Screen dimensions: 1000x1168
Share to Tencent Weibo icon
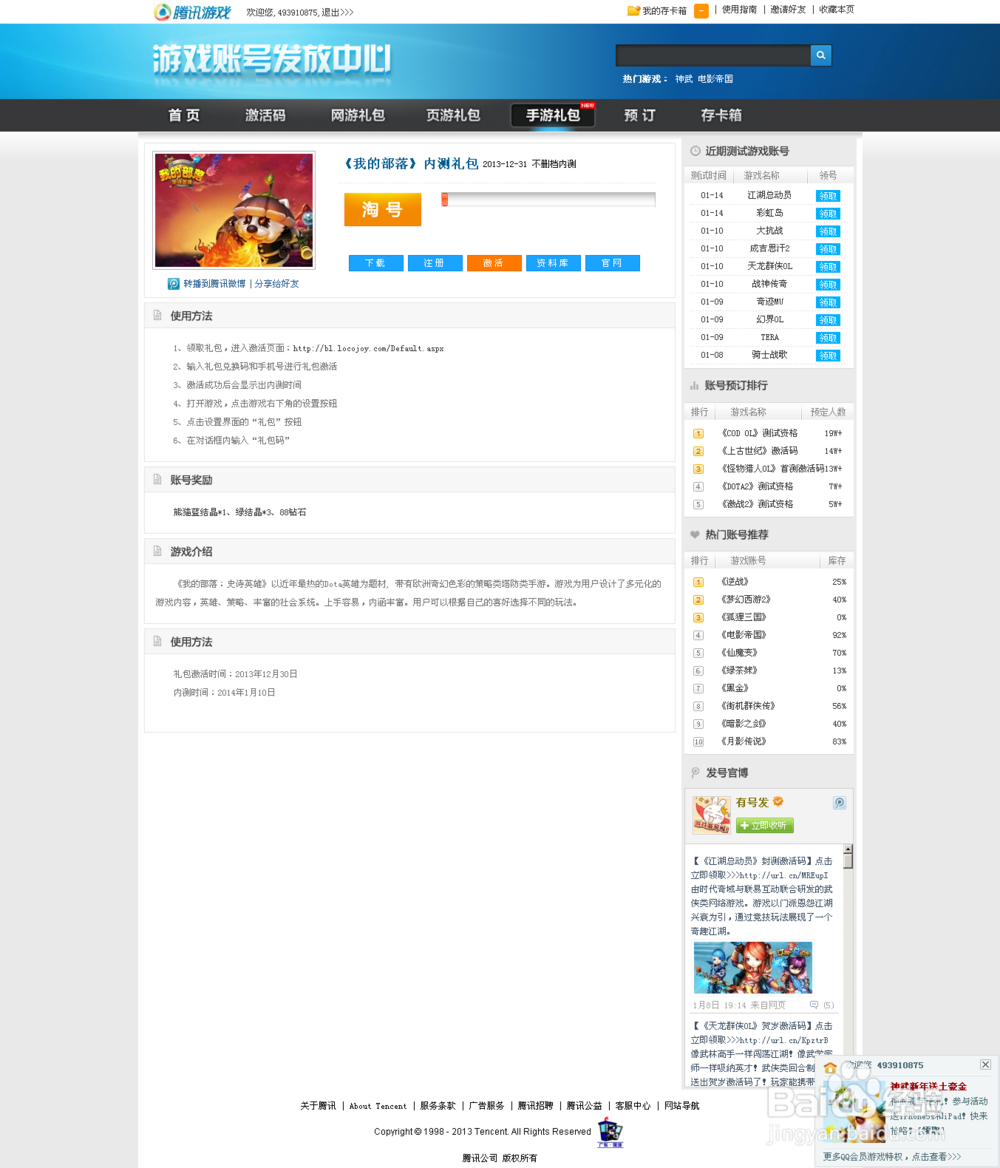click(x=174, y=284)
